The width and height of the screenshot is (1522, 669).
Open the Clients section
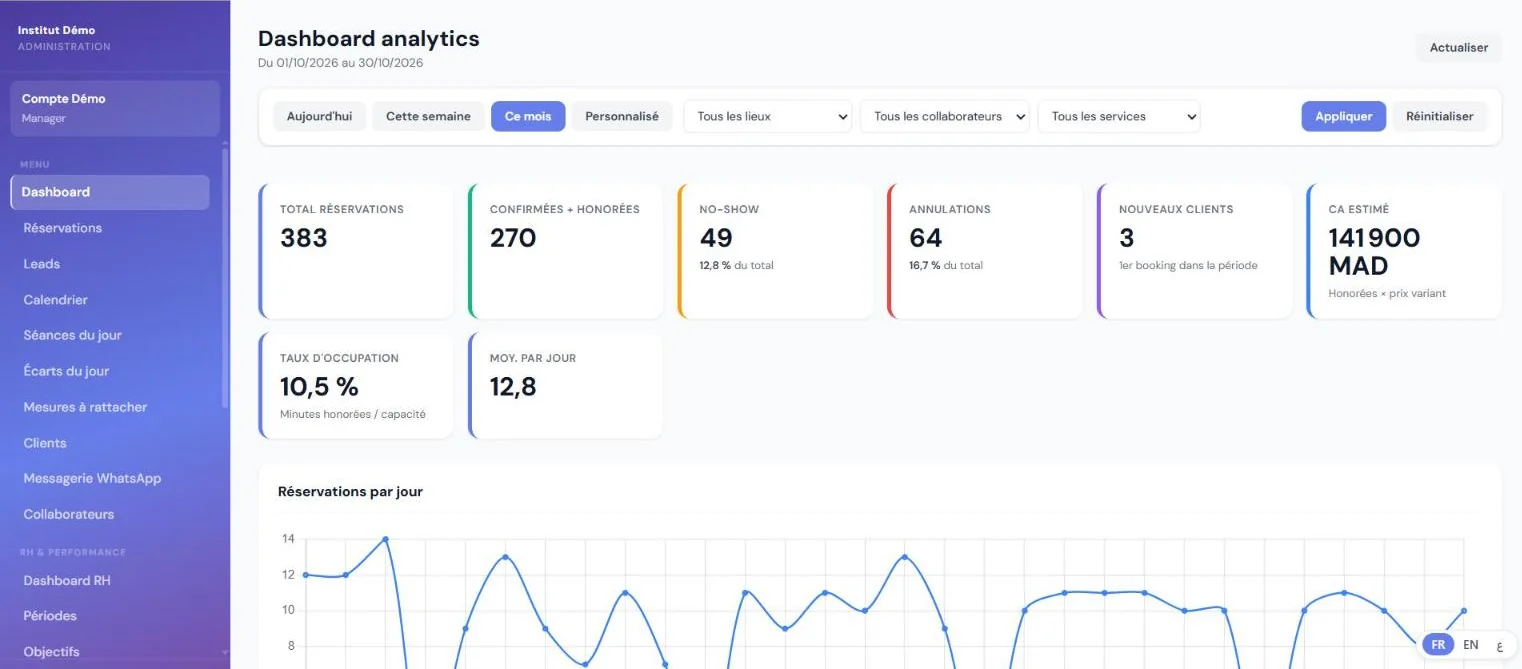[x=110, y=443]
